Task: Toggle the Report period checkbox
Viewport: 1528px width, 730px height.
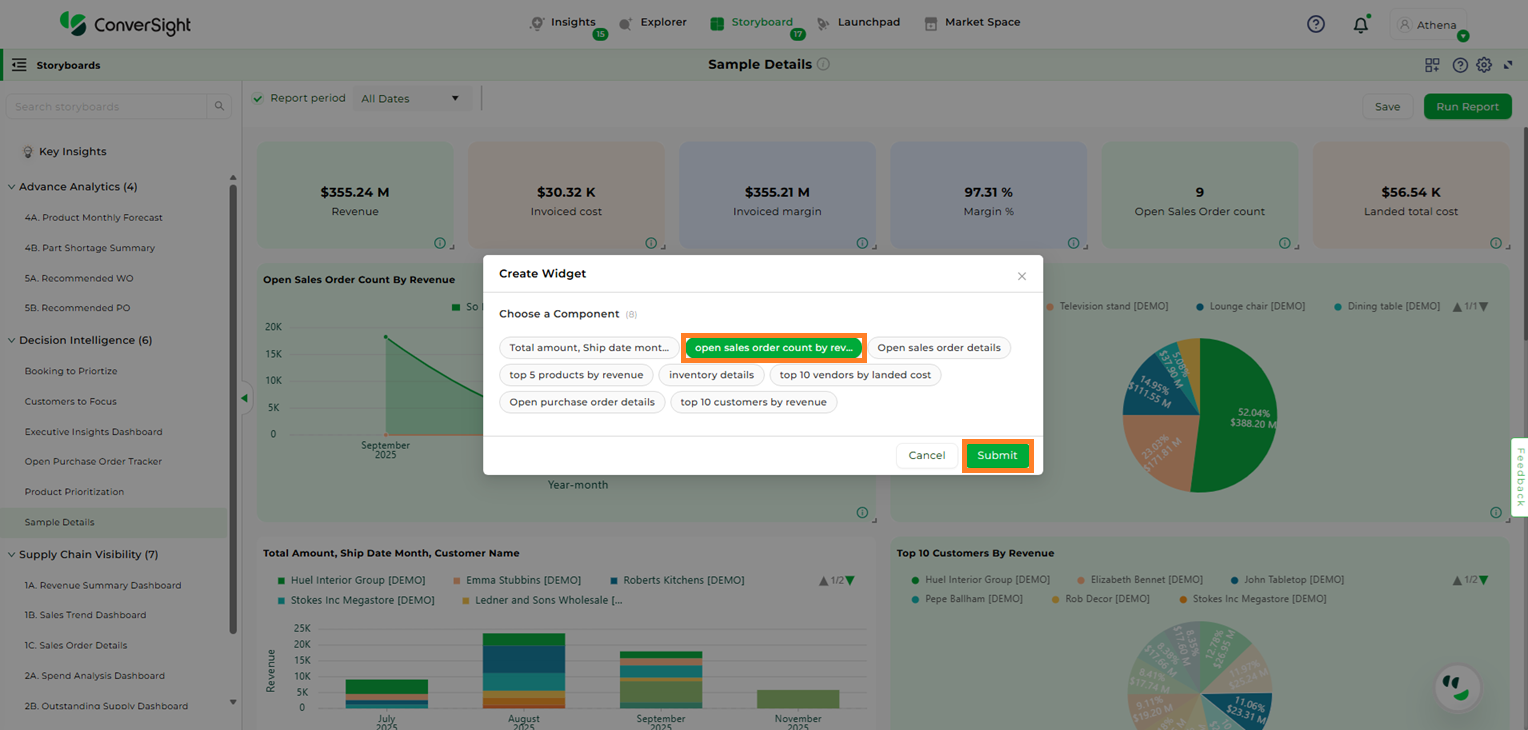Action: click(x=258, y=98)
